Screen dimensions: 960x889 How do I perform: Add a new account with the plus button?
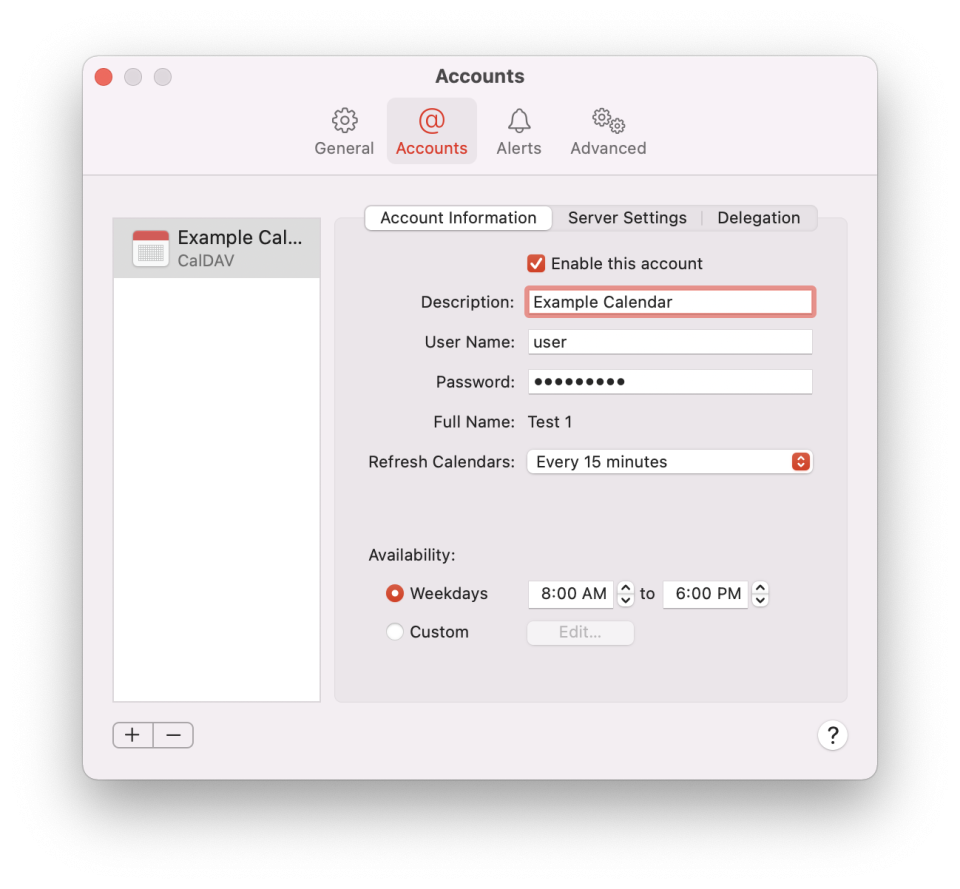coord(132,734)
